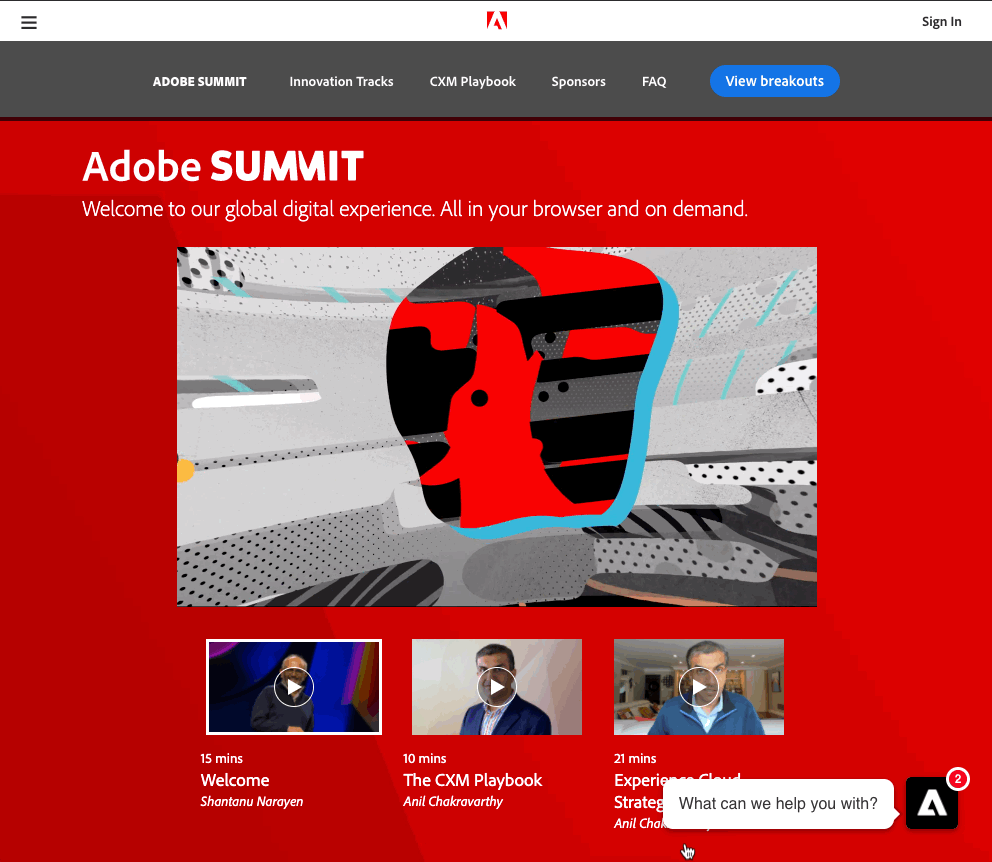Click the 'What can we help you with?' bubble

[x=778, y=803]
